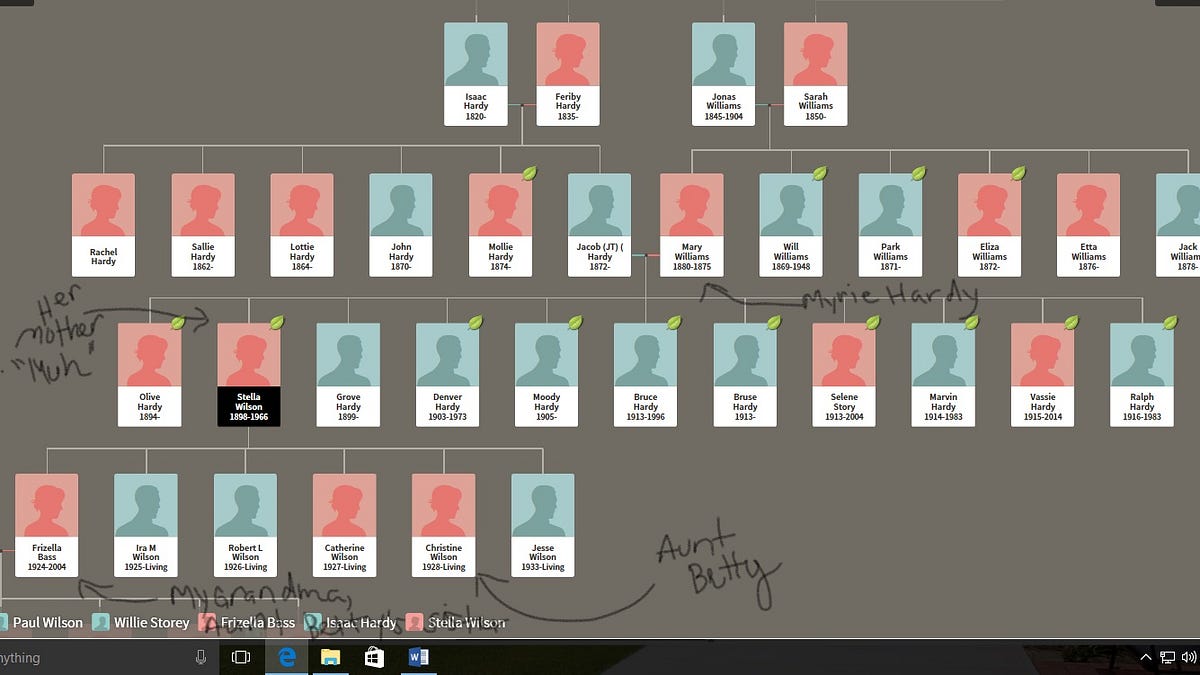
Task: Open the Feriby Hardy 1835- card
Action: [568, 74]
